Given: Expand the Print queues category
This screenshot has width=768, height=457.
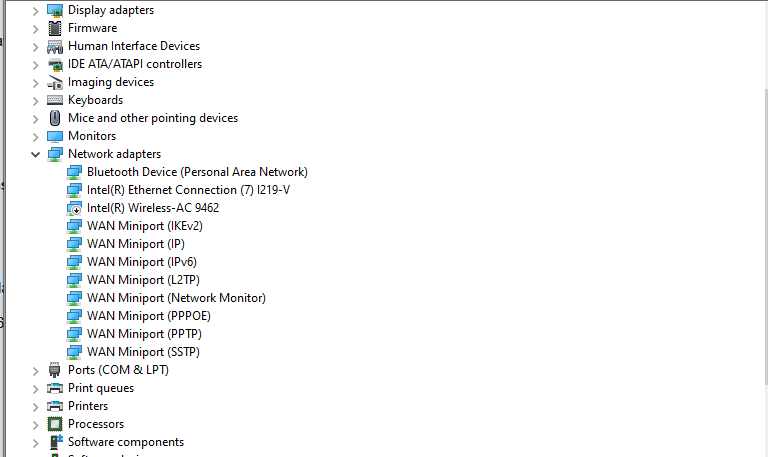Looking at the screenshot, I should 36,388.
